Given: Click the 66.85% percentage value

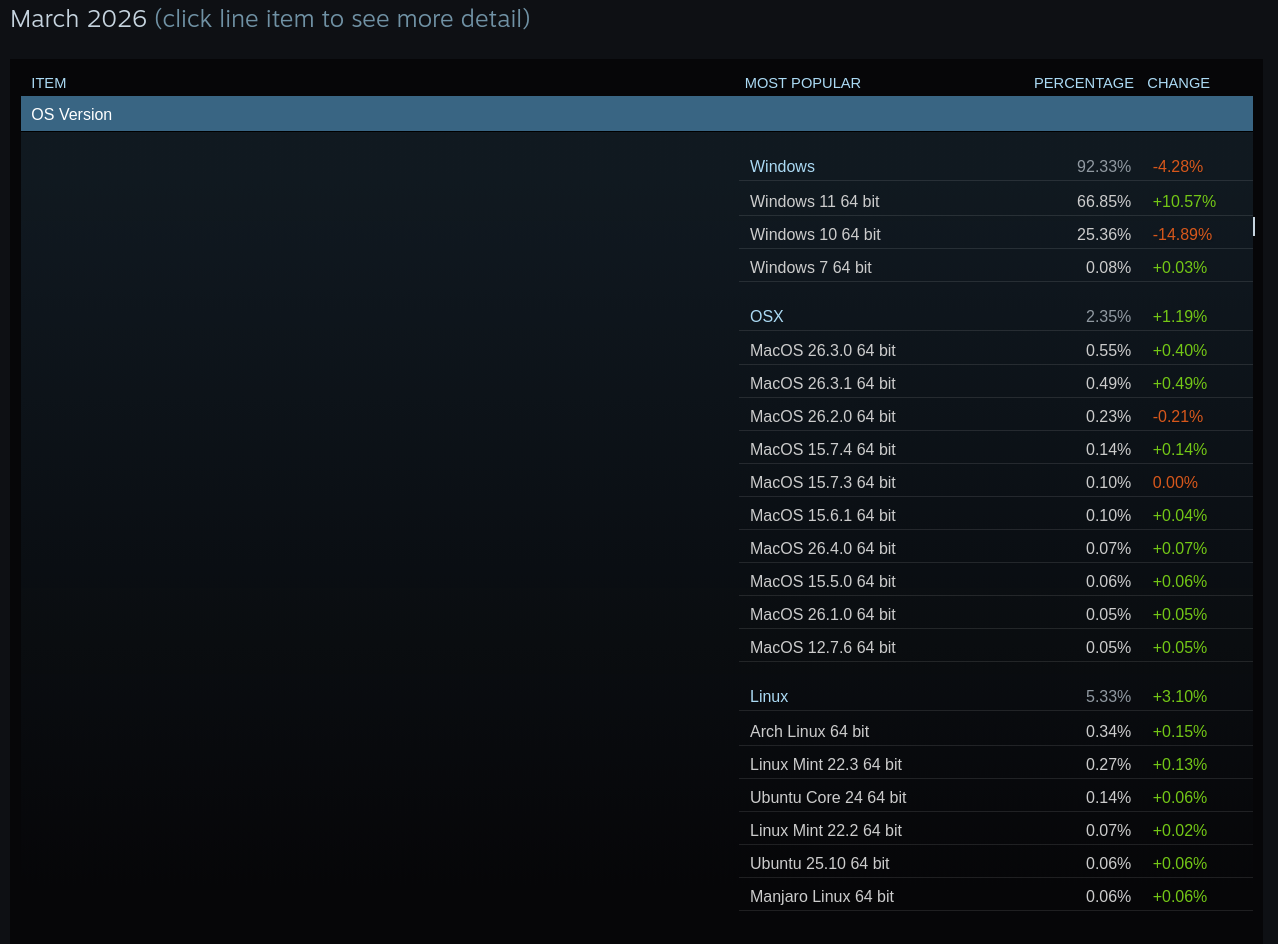Looking at the screenshot, I should (1104, 201).
